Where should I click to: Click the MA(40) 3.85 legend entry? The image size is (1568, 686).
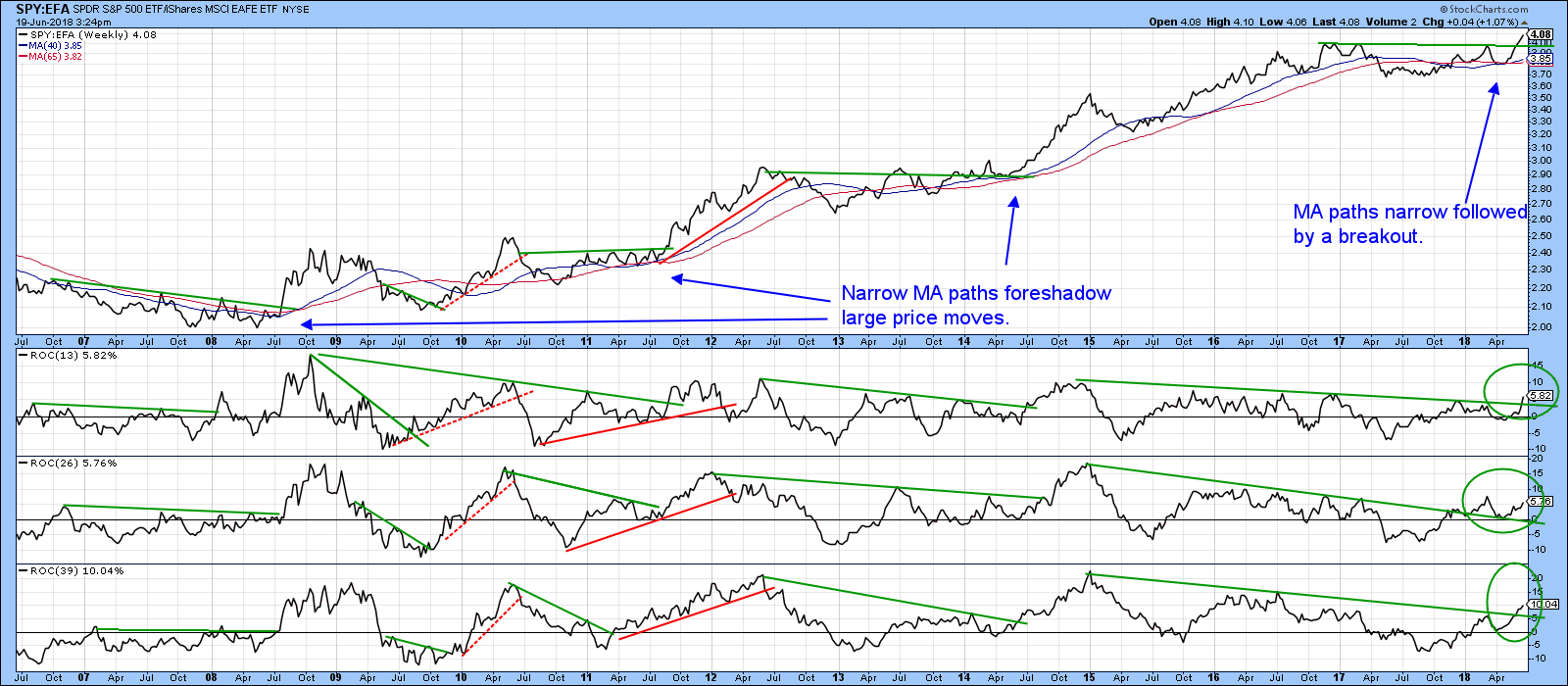pyautogui.click(x=55, y=45)
